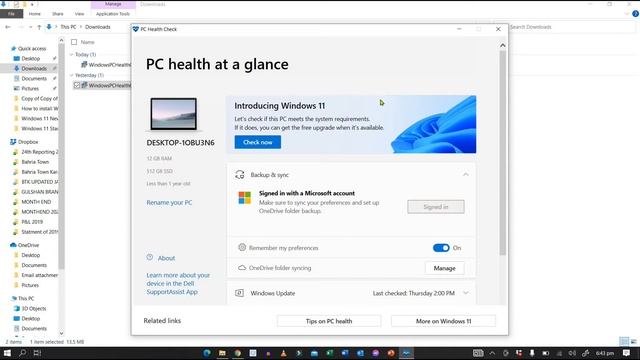Show hidden tray icons chevron
The image size is (640, 360).
tap(492, 353)
